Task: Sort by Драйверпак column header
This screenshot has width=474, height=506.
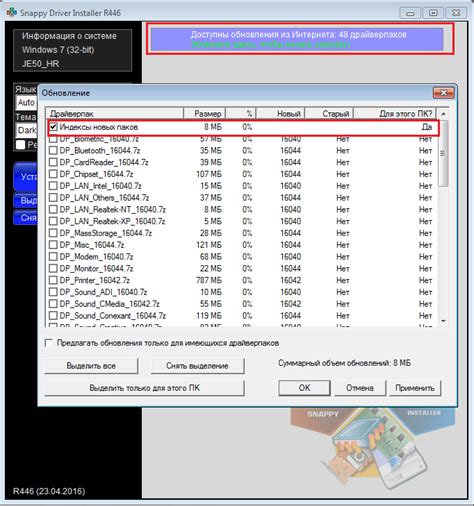Action: pos(114,114)
